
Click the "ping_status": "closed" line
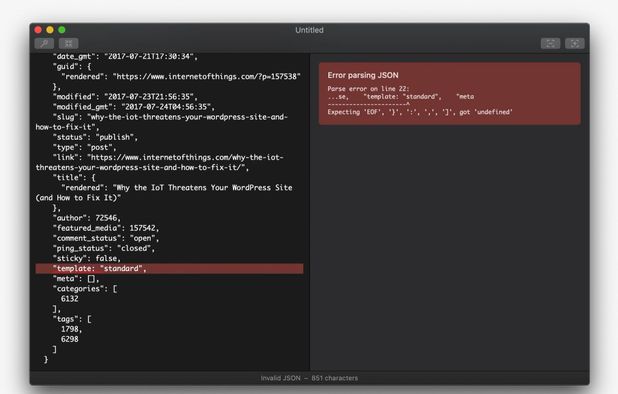coord(104,248)
